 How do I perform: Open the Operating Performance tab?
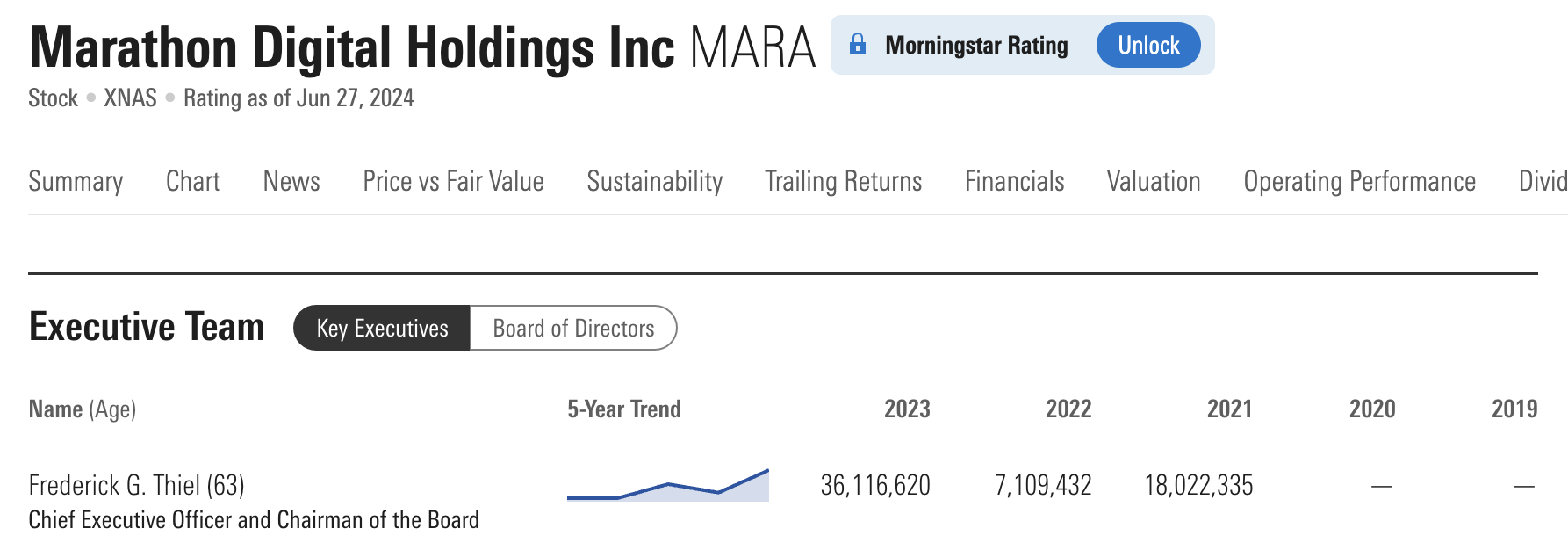(1359, 182)
